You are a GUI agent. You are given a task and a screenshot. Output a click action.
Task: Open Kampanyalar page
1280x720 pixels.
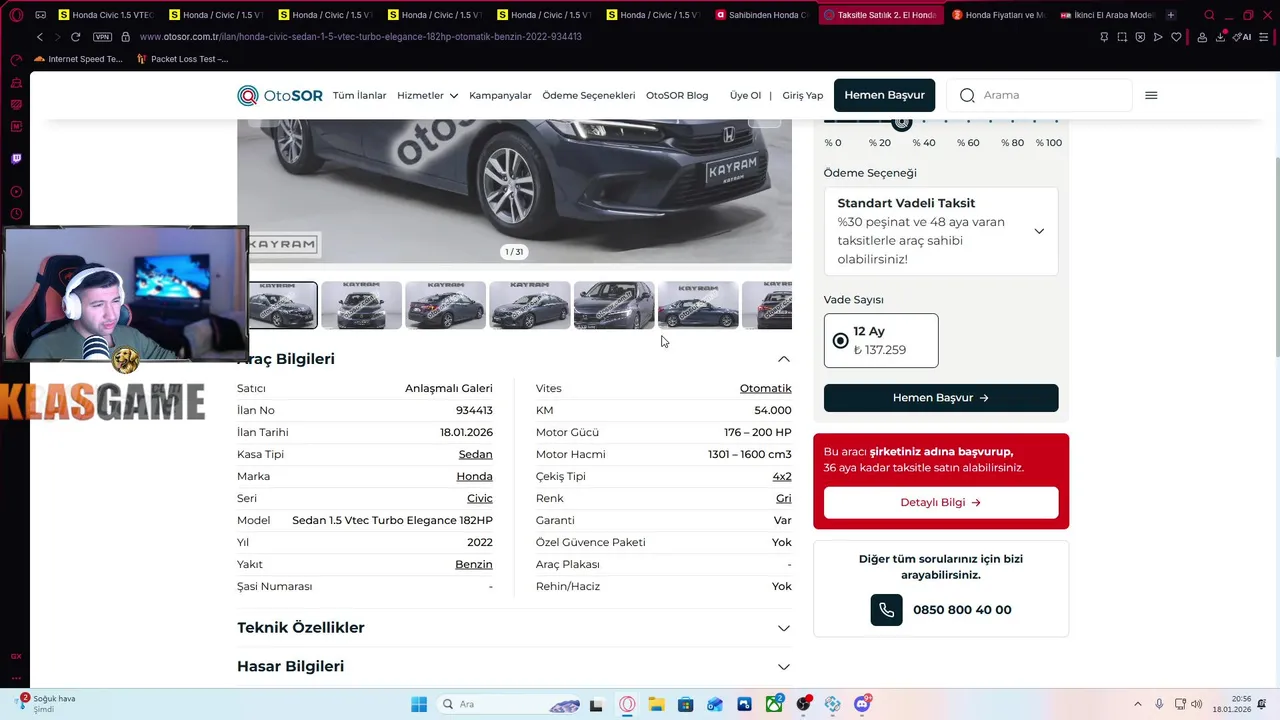pos(500,95)
